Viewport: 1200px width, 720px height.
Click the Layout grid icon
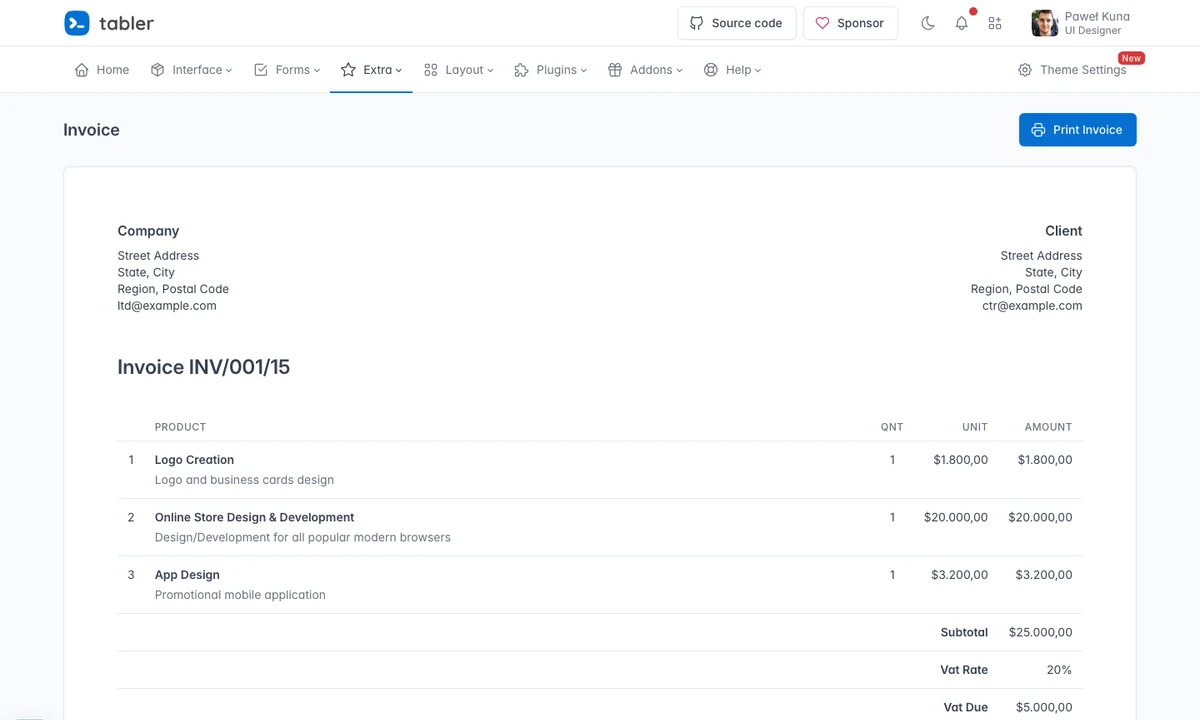tap(431, 70)
